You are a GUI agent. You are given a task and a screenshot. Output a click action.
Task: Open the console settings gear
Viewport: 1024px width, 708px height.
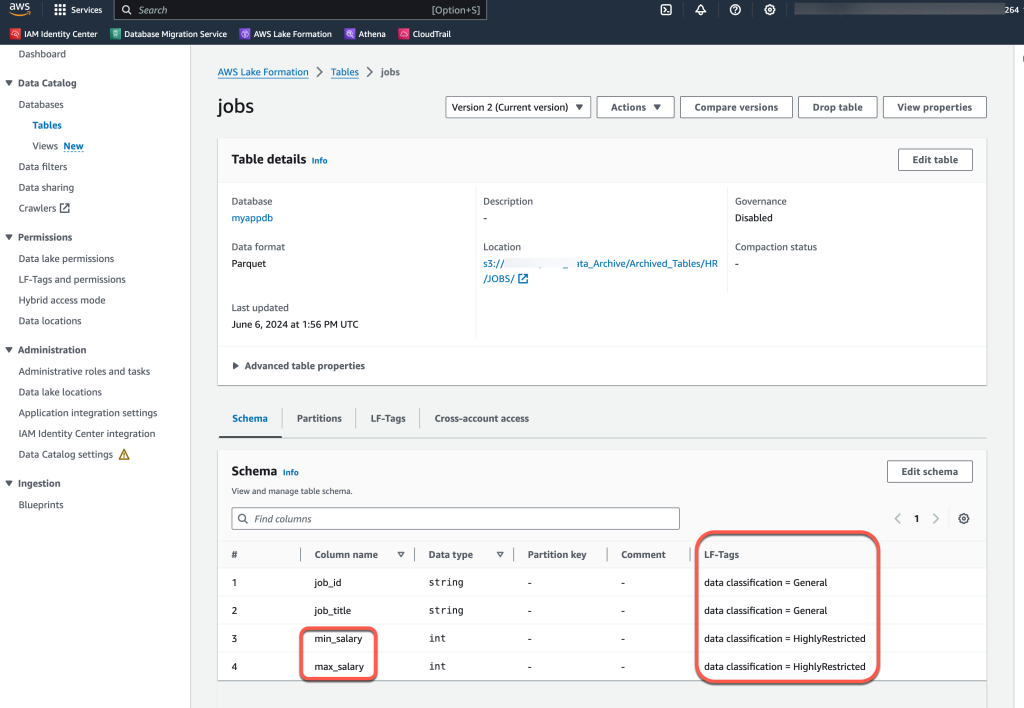point(769,10)
